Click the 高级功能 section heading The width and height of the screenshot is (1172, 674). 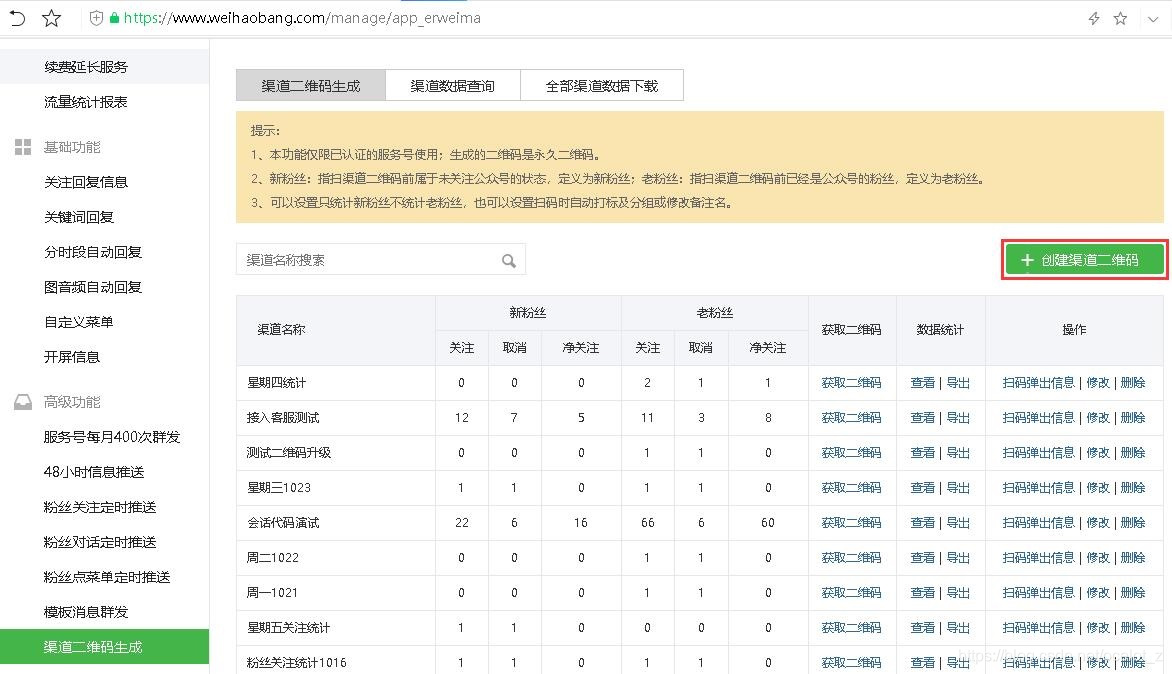(72, 402)
